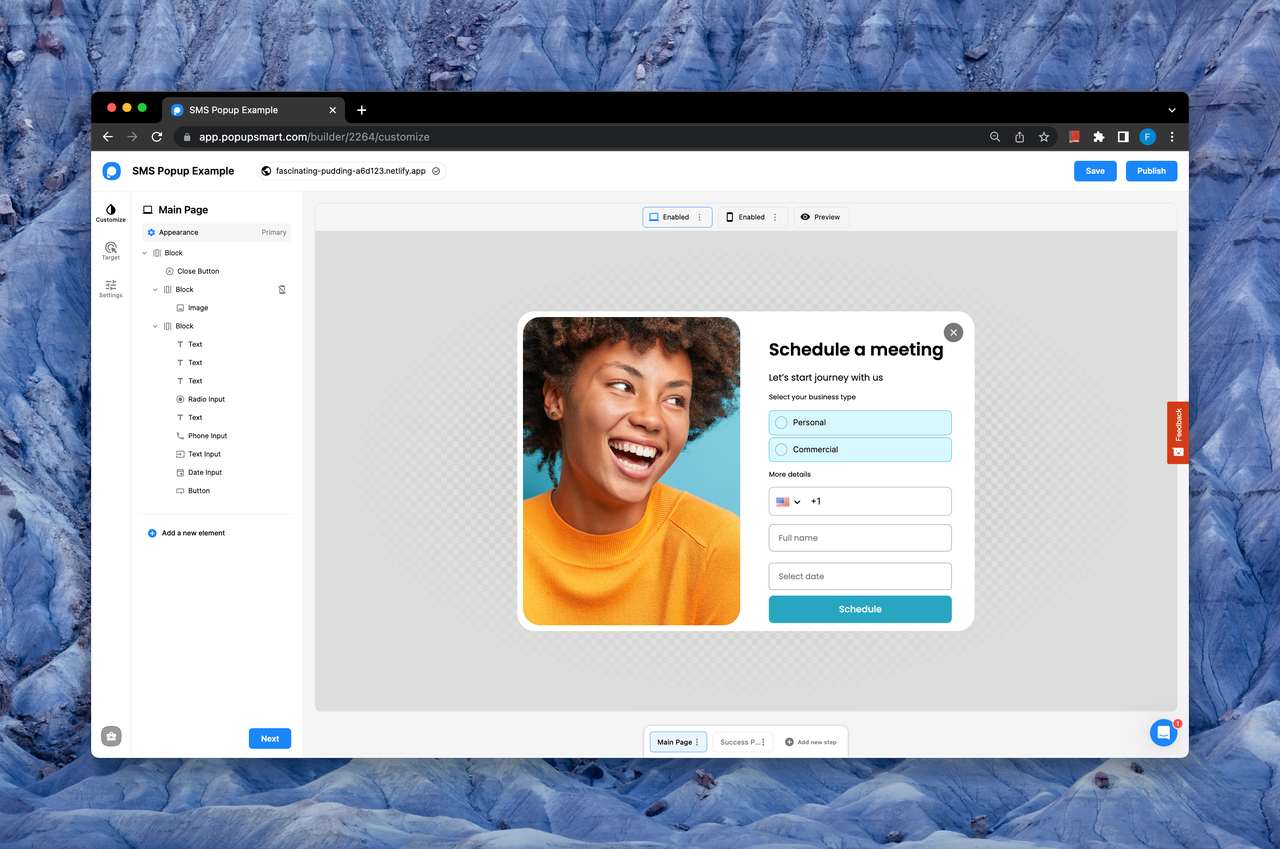Open the Target sidebar section
The width and height of the screenshot is (1280, 849).
pyautogui.click(x=111, y=251)
